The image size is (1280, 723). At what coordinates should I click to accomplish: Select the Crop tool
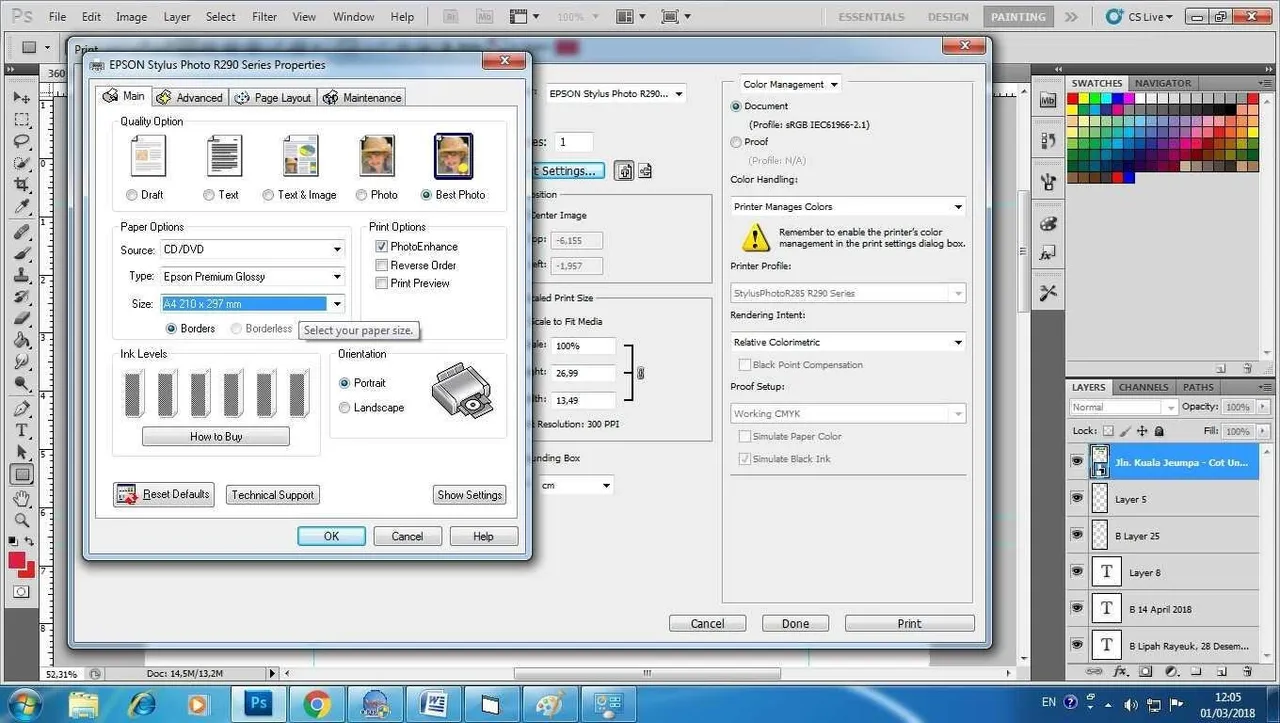pos(21,186)
